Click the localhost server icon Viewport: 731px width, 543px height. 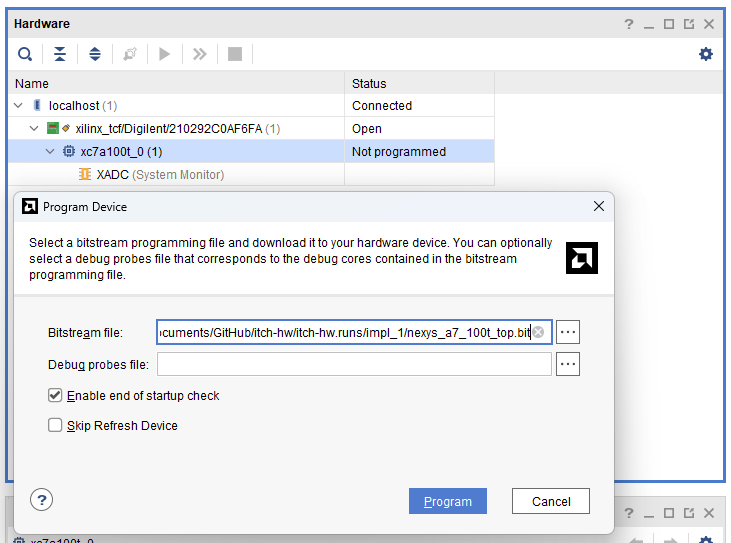pos(37,105)
